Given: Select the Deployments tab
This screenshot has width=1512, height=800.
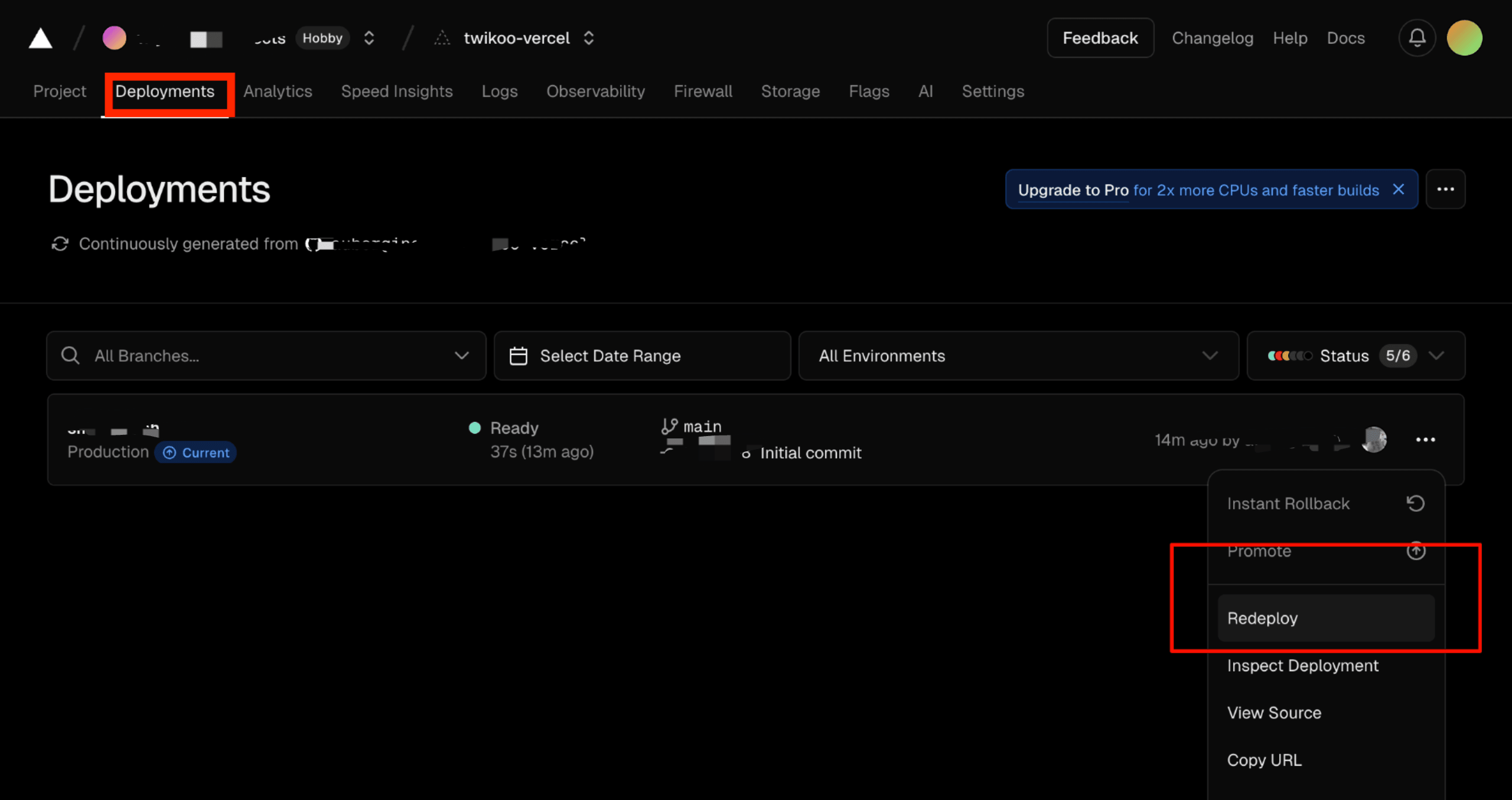Looking at the screenshot, I should click(165, 92).
